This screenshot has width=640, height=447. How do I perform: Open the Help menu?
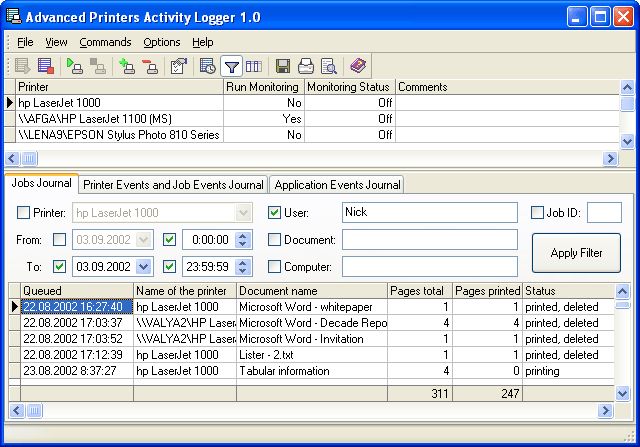202,42
